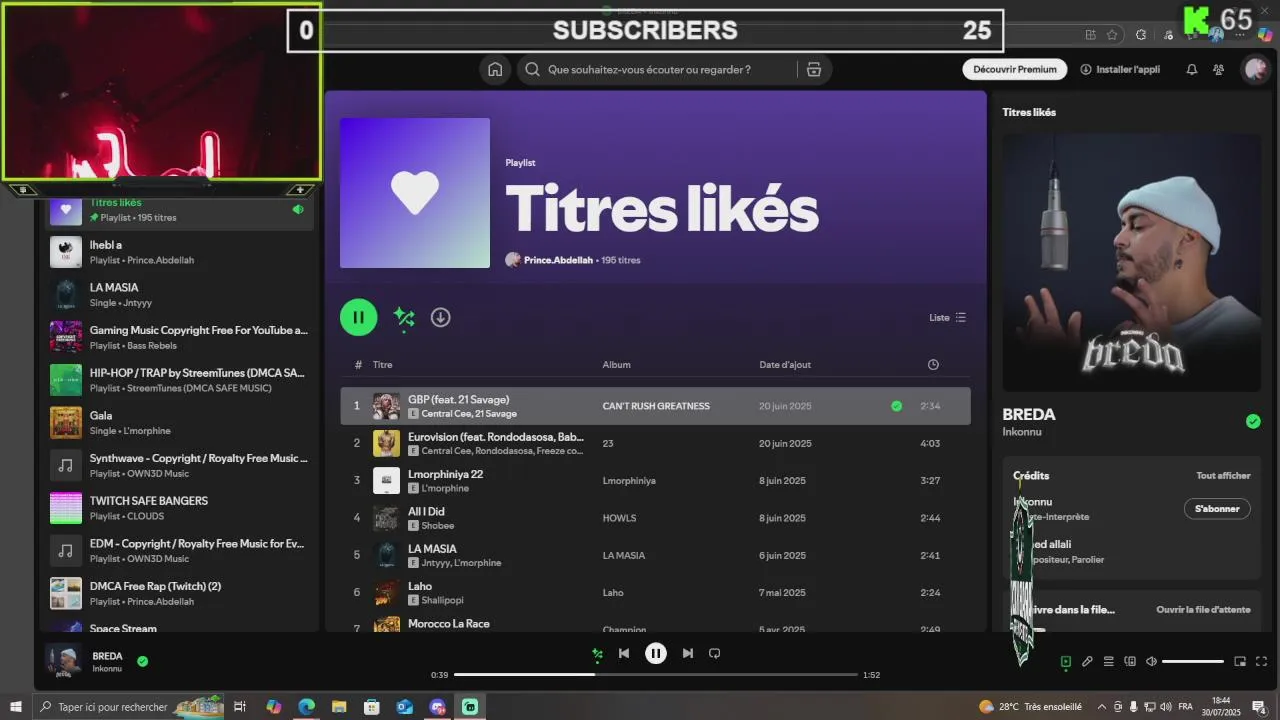Open connect to a device icon
1280x720 pixels.
click(x=1130, y=661)
